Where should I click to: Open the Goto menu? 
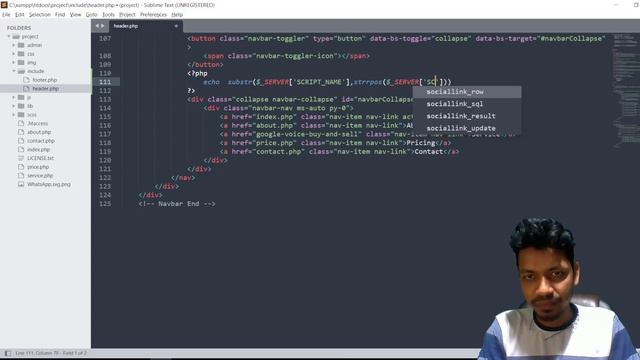91,14
